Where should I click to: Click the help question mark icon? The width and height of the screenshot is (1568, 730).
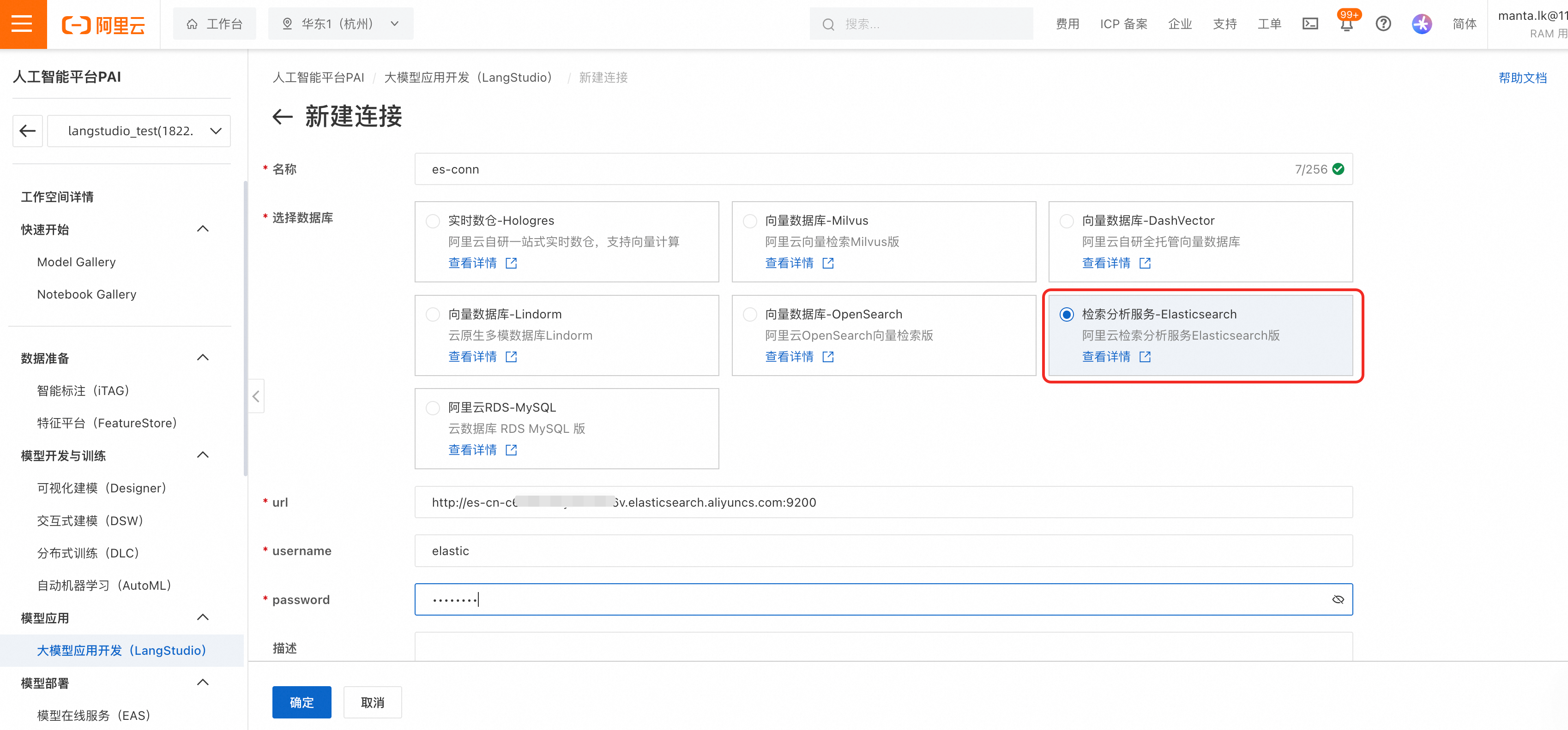[1383, 24]
